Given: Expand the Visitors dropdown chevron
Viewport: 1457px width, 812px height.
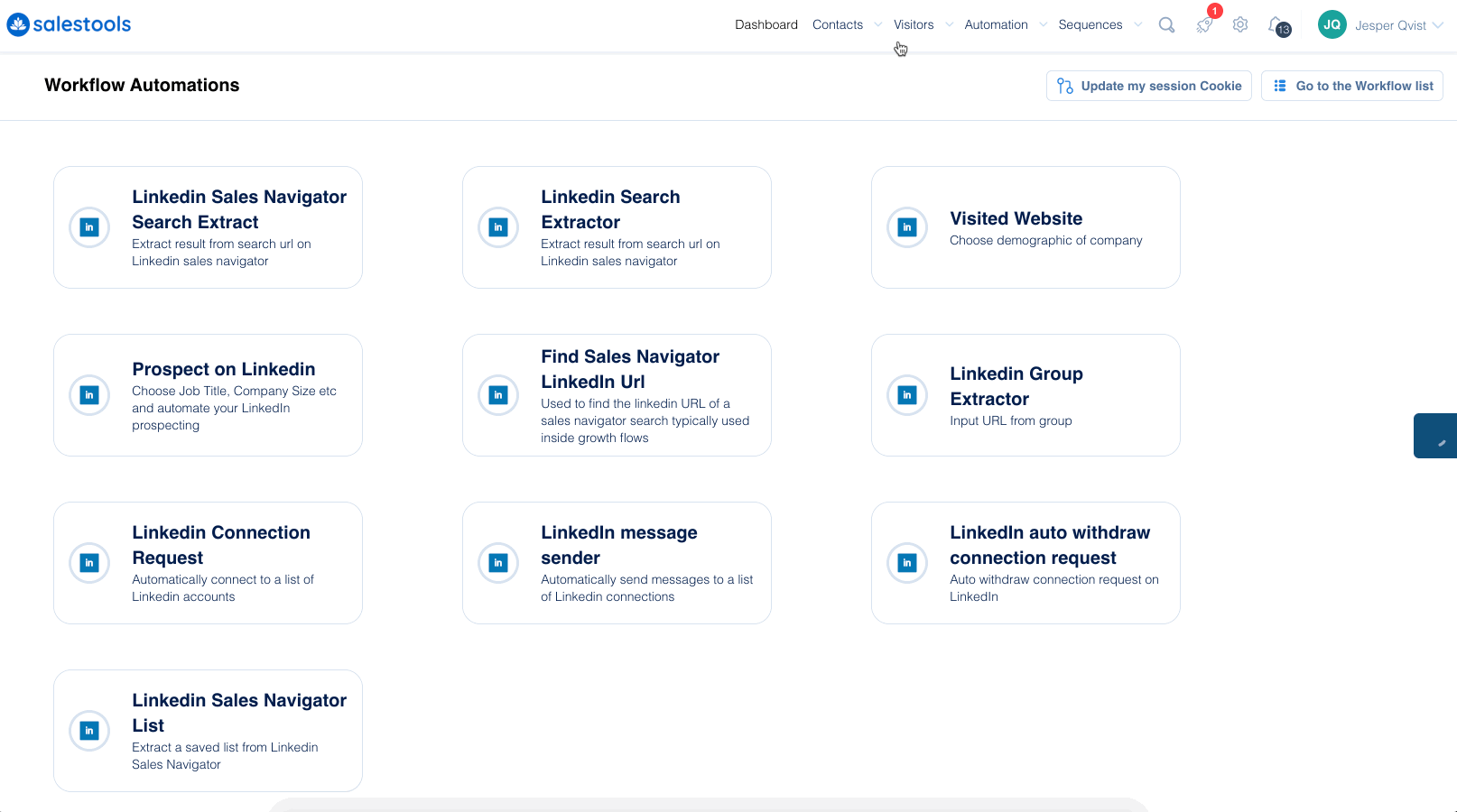Looking at the screenshot, I should (x=949, y=25).
